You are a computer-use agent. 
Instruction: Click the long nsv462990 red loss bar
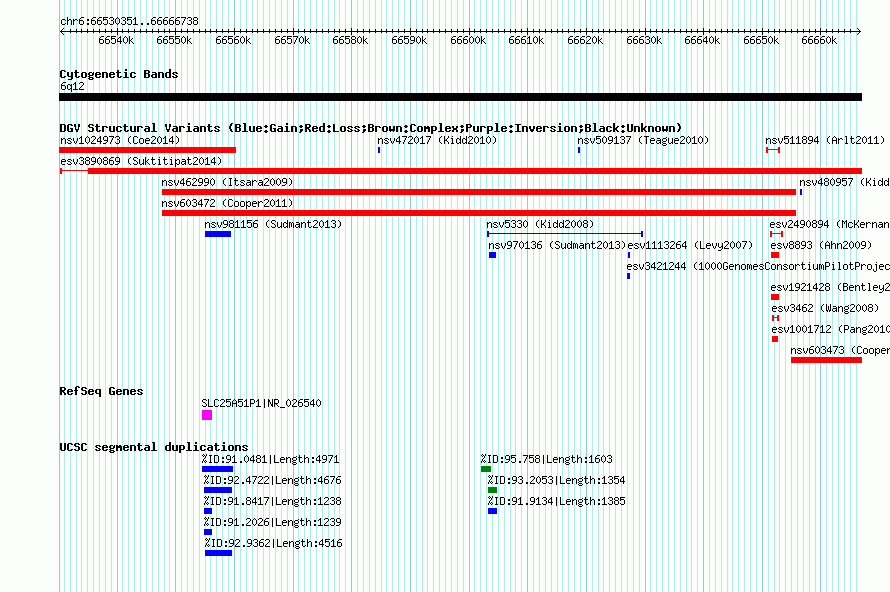(479, 192)
